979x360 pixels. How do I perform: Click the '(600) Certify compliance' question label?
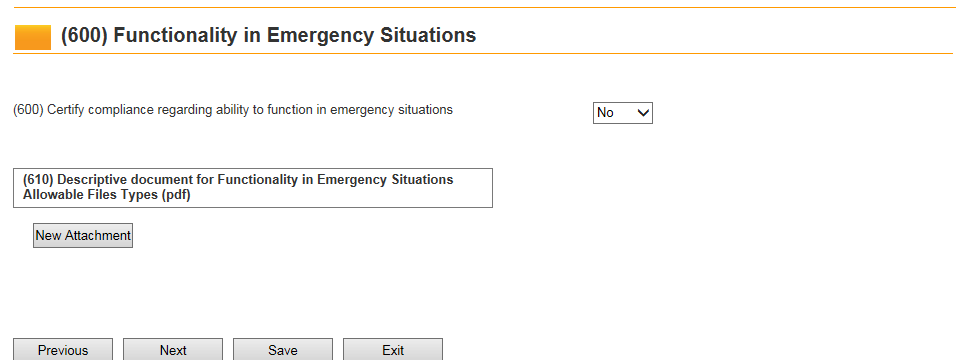point(233,110)
